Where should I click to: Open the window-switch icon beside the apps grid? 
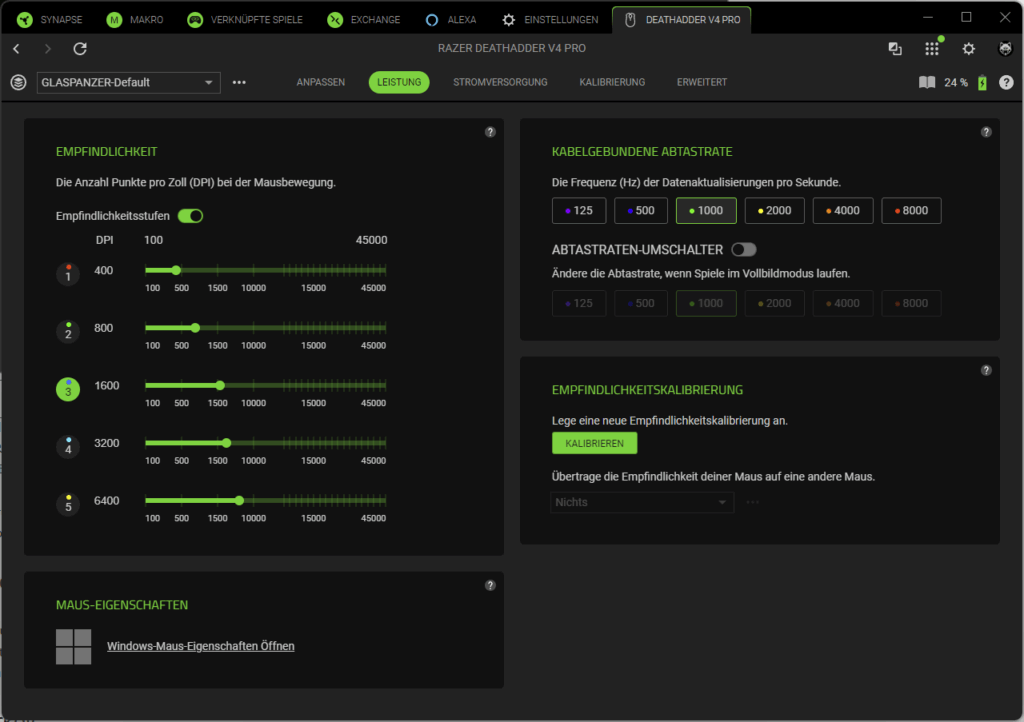point(895,48)
